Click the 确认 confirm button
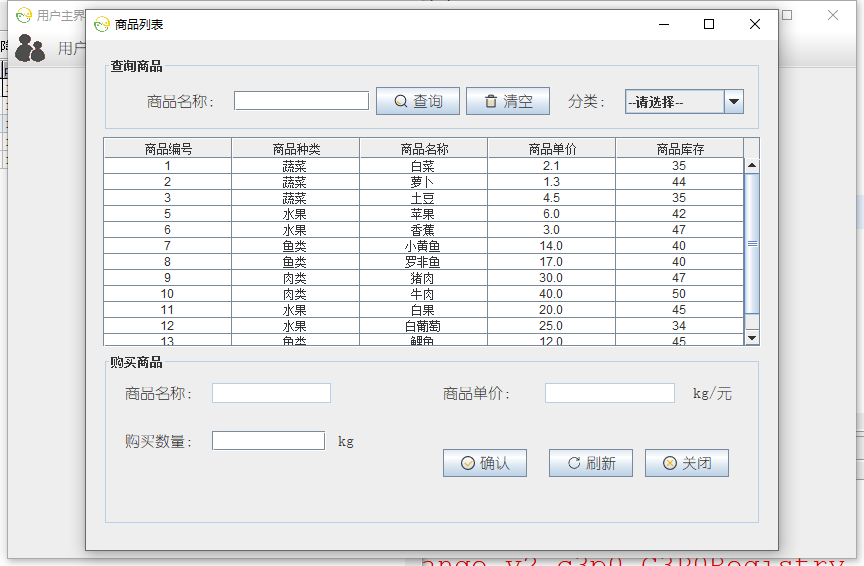Screen dimensions: 864x566 (485, 463)
